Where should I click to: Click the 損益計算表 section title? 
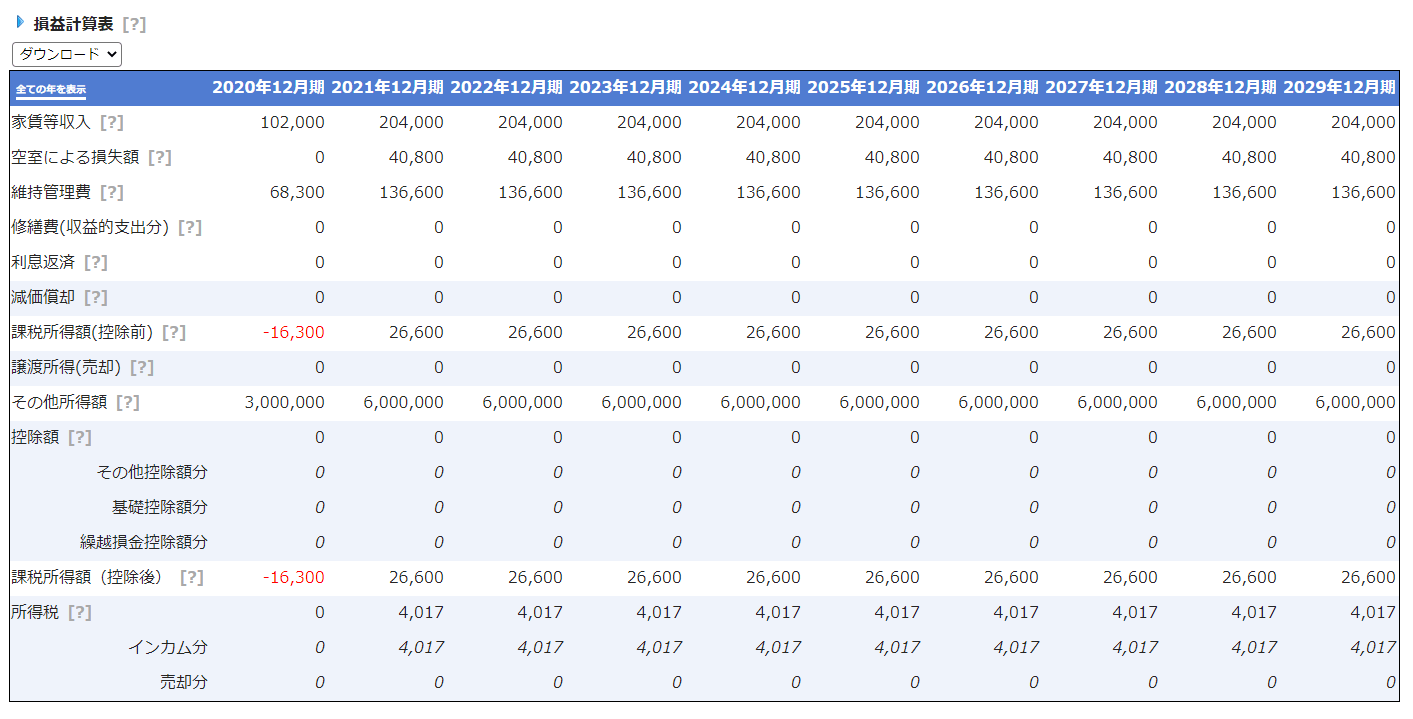pos(73,25)
